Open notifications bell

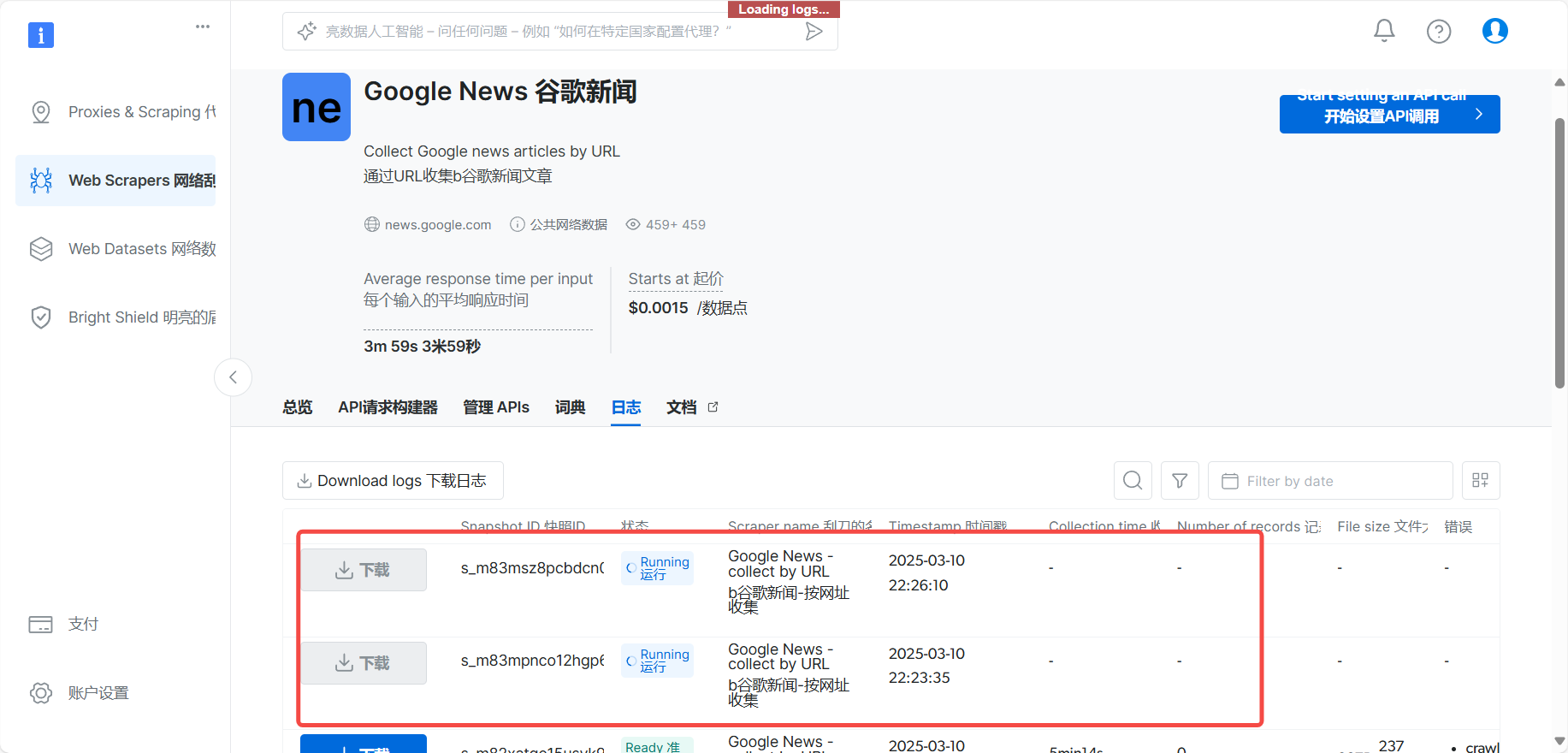[1384, 31]
